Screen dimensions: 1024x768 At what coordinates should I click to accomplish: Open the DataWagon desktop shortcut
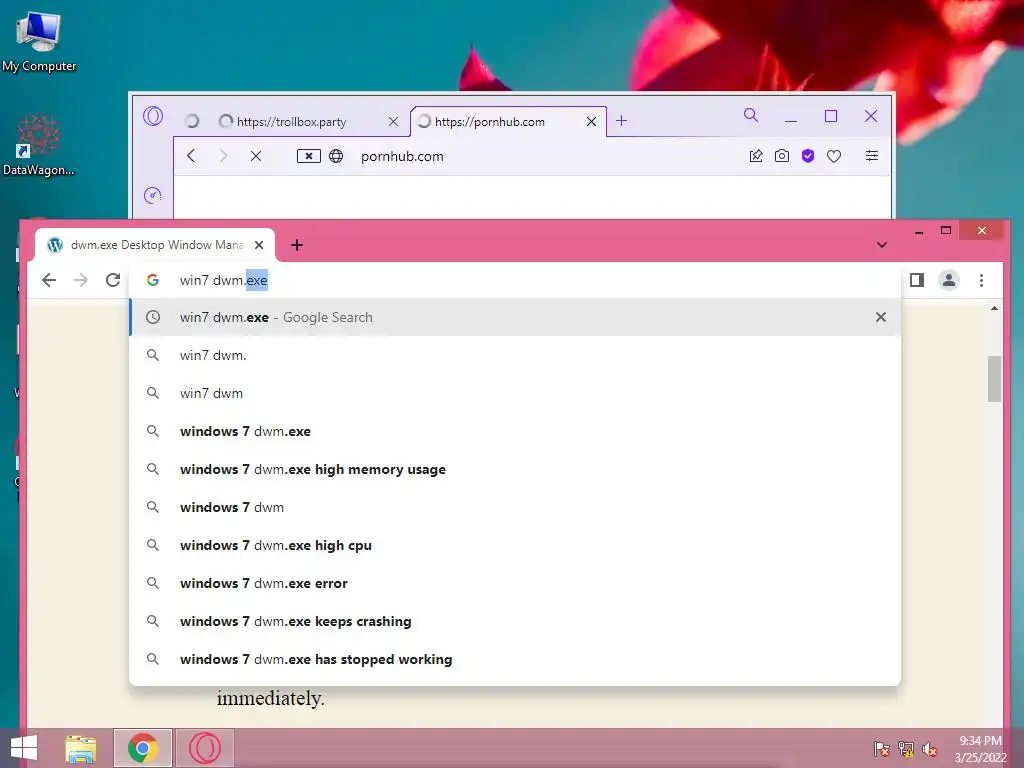click(38, 145)
